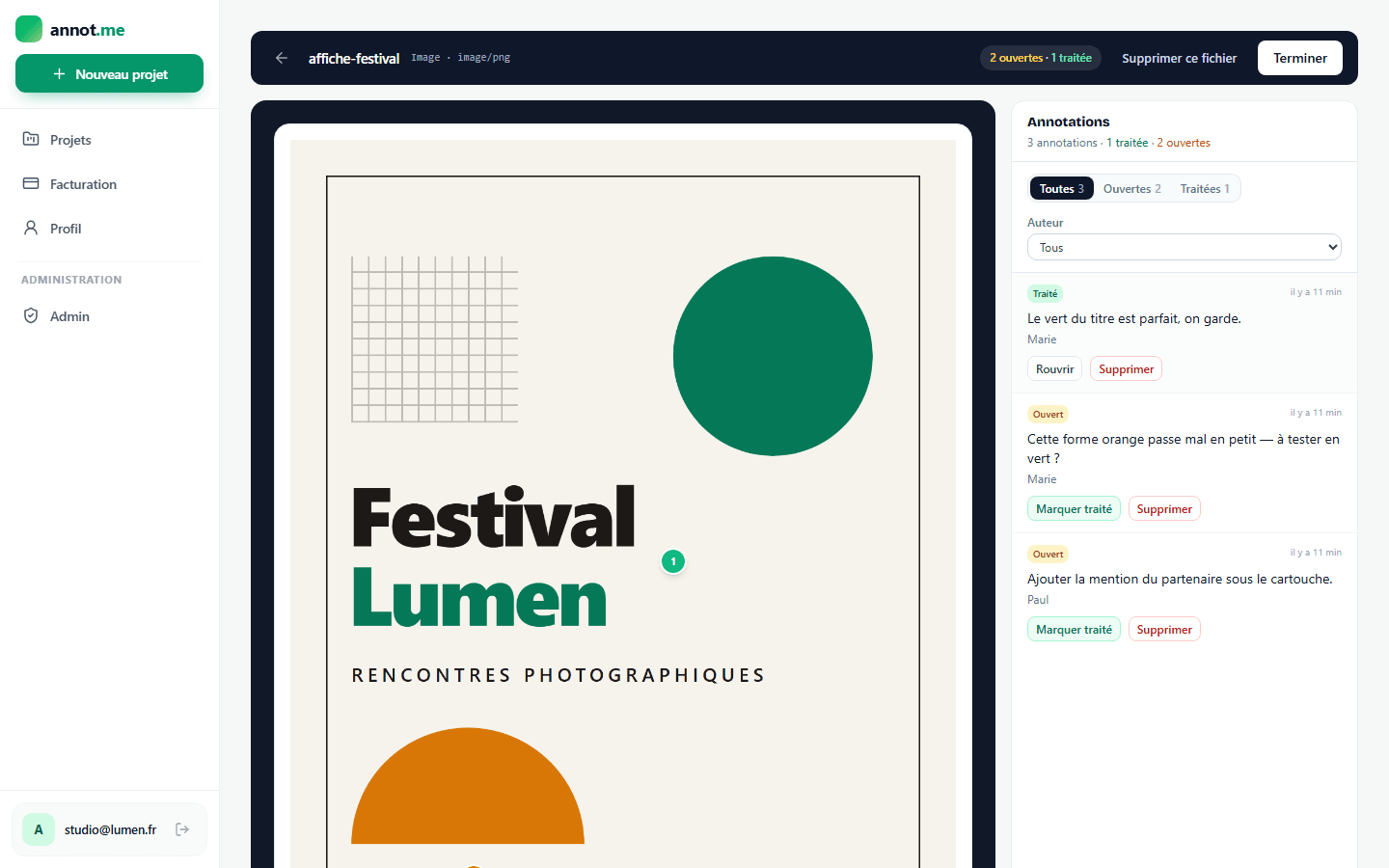Click the Ouvert badge on Paul's annotation
This screenshot has height=868, width=1389.
[1048, 555]
